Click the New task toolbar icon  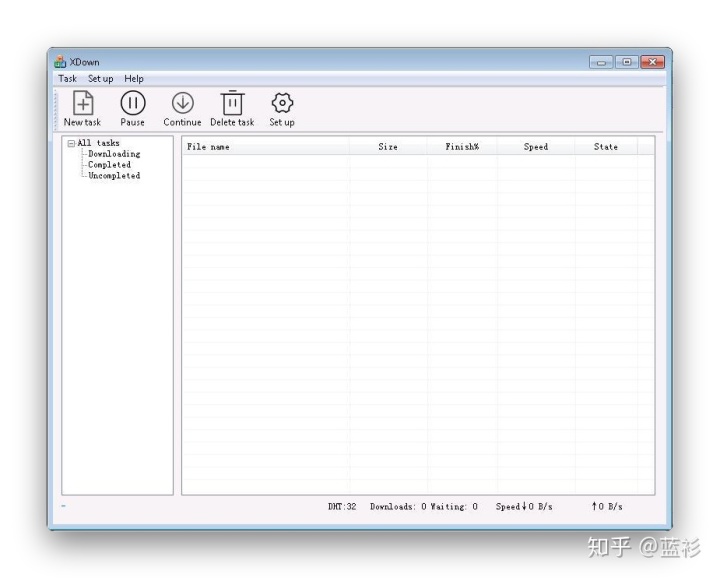pos(83,103)
